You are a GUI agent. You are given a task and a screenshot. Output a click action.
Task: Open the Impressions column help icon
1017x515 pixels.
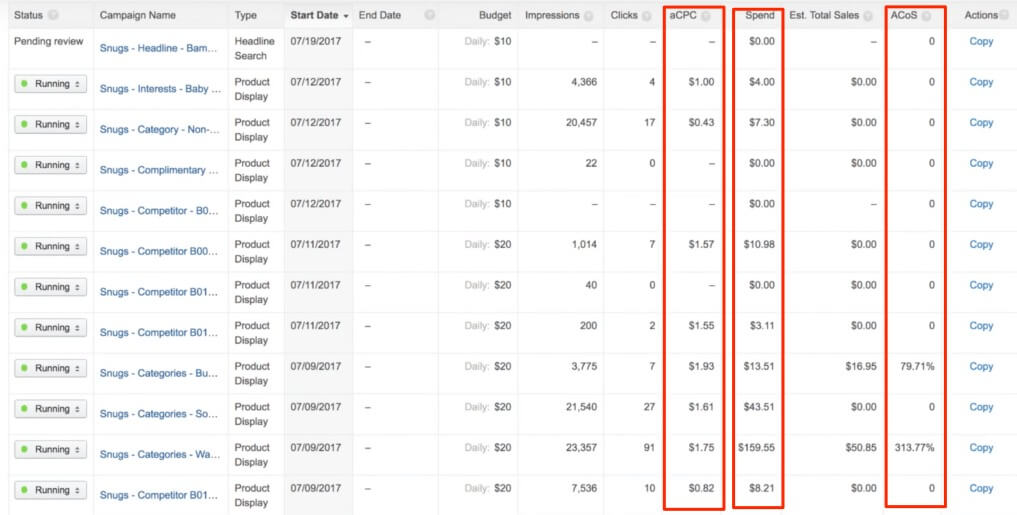[588, 16]
